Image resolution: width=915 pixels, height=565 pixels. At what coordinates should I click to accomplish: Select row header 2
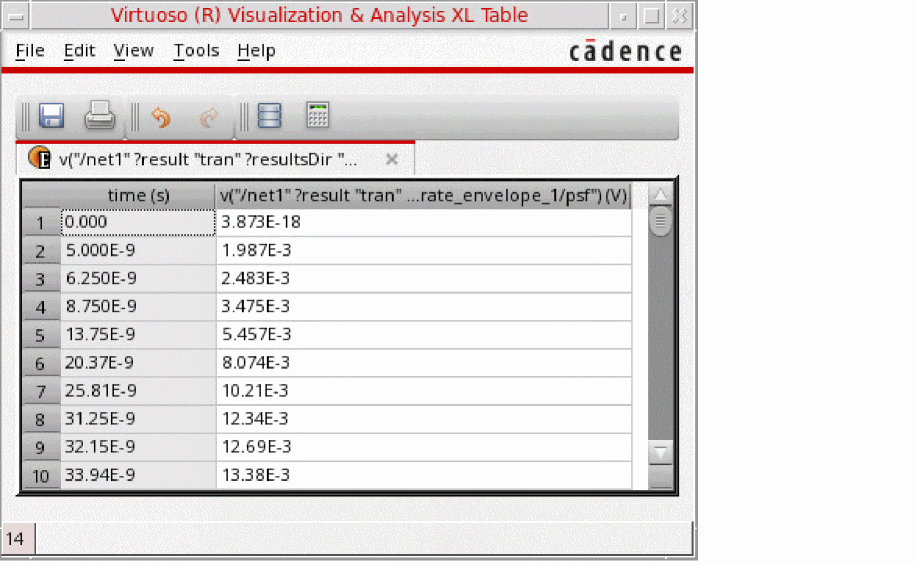pos(41,251)
